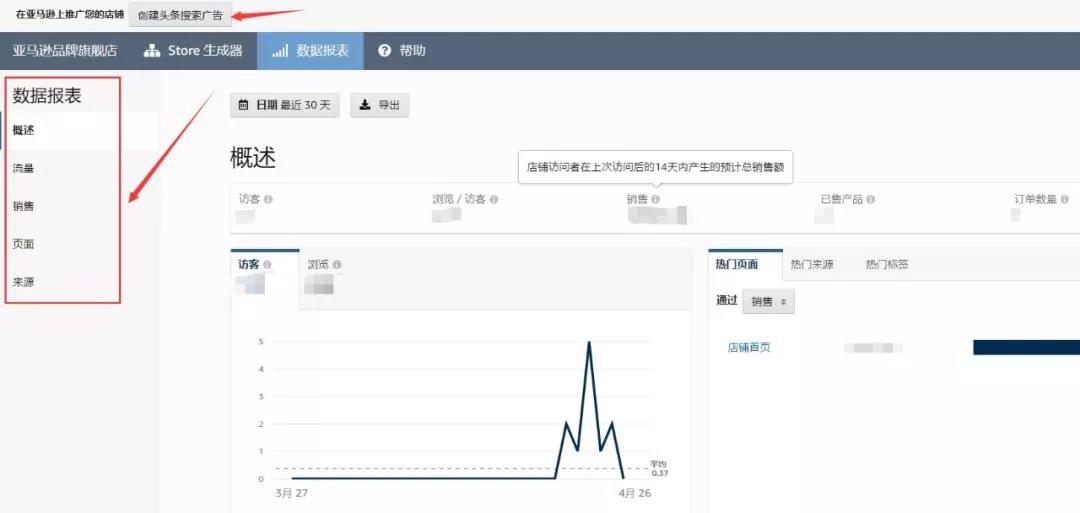Expand the 通过 销售 sort dropdown
This screenshot has width=1080, height=513.
coord(768,301)
